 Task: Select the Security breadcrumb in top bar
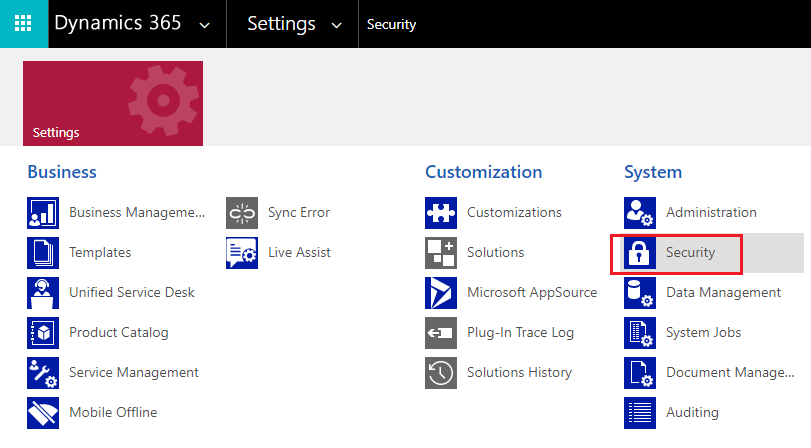(x=392, y=24)
